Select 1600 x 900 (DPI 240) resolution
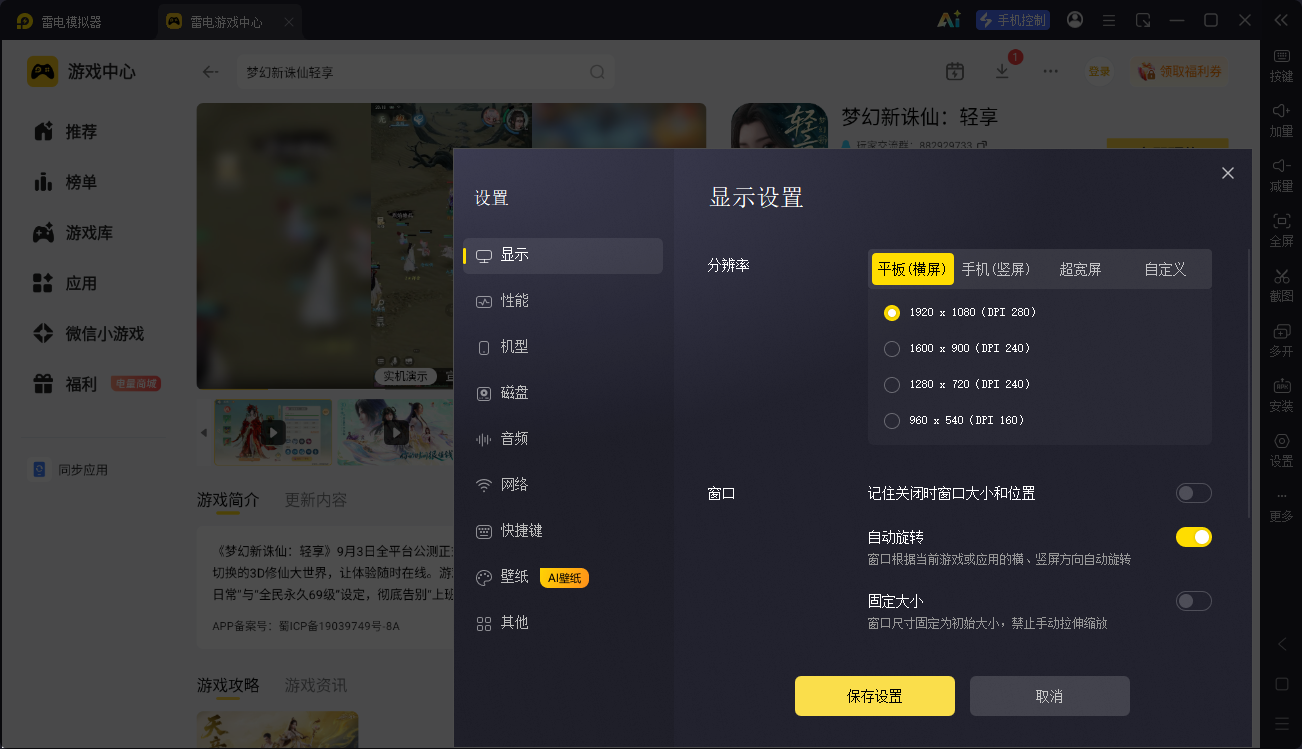This screenshot has height=749, width=1302. tap(892, 348)
